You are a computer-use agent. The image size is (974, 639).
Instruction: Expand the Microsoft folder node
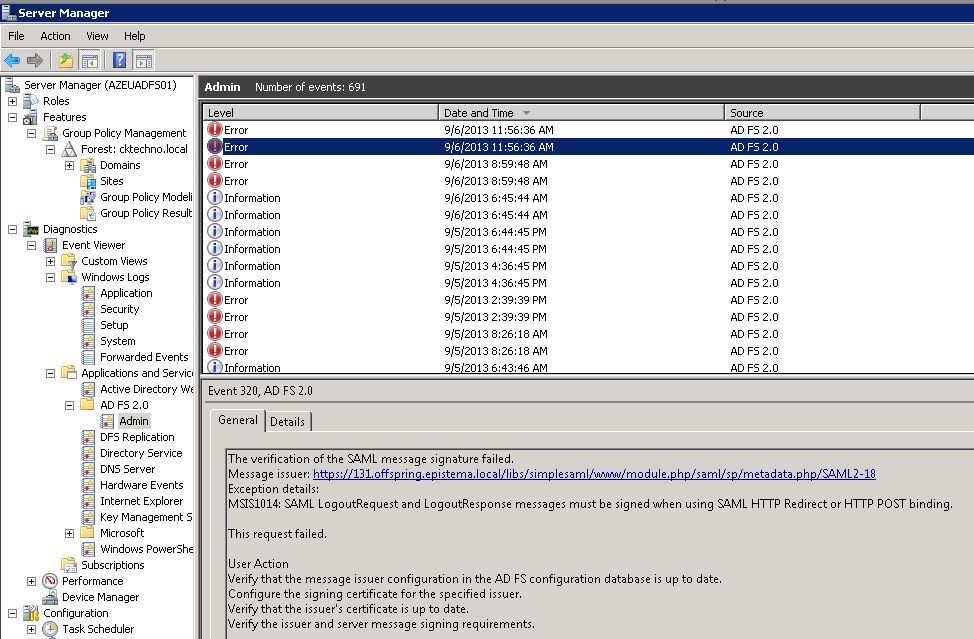pos(70,533)
